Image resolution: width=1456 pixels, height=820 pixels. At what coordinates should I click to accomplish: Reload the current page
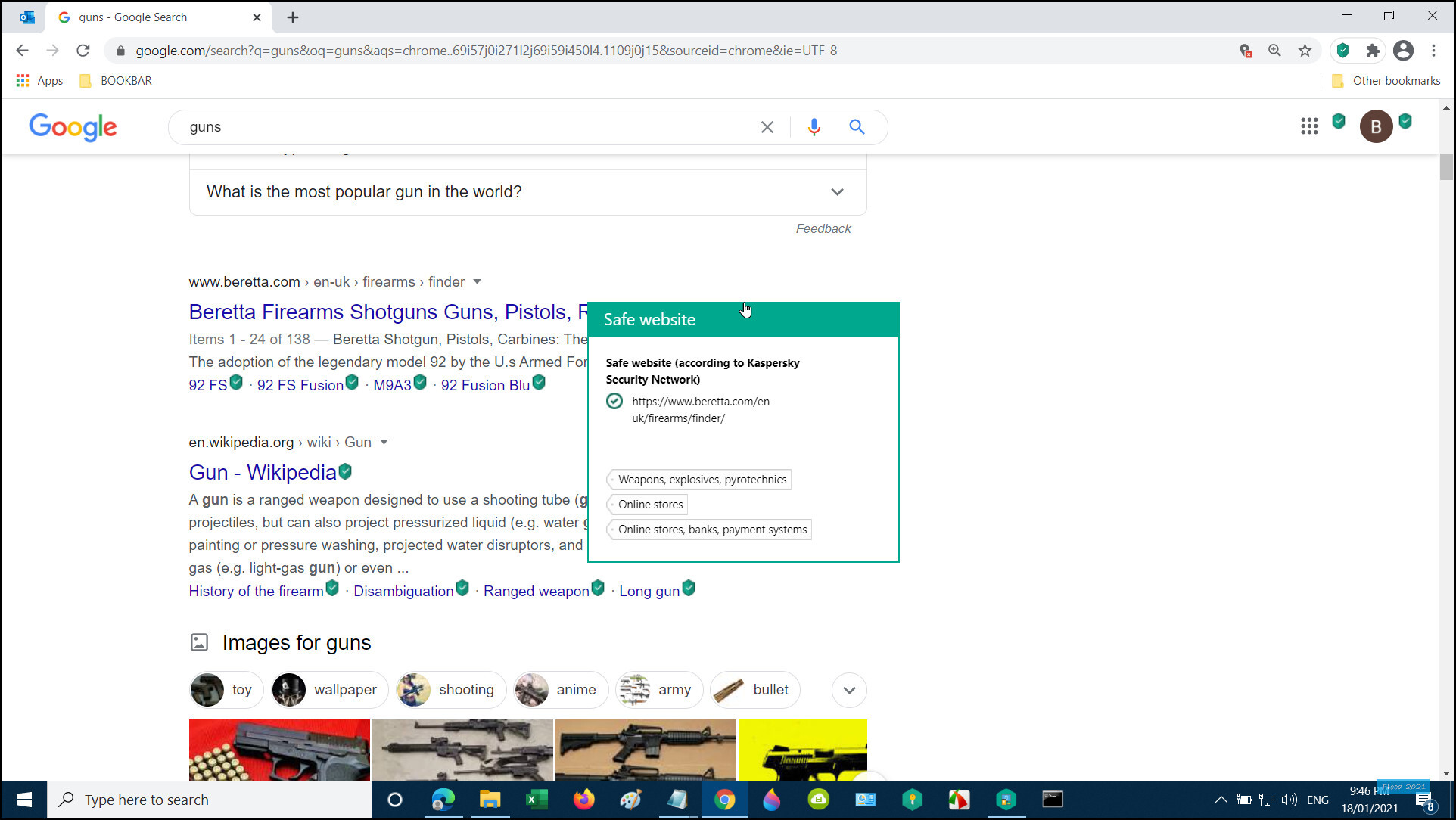coord(83,51)
